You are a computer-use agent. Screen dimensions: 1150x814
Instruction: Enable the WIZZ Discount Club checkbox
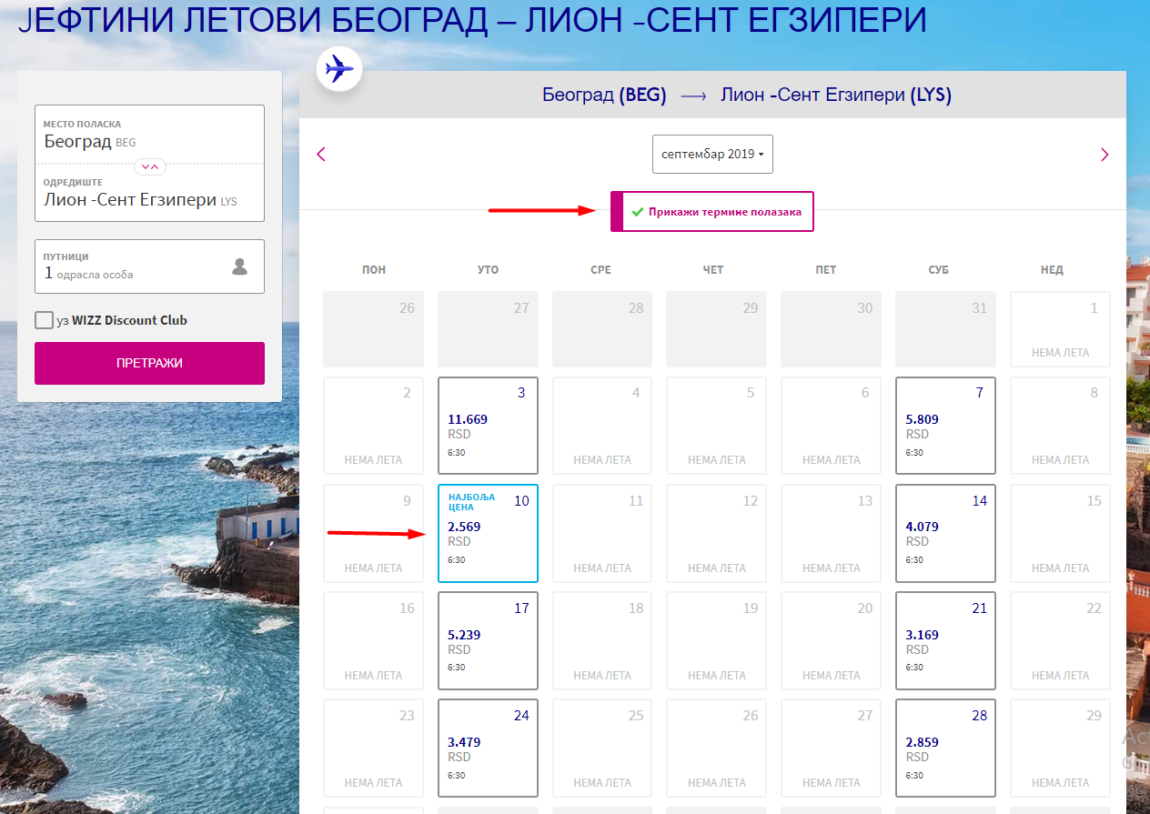pos(44,320)
